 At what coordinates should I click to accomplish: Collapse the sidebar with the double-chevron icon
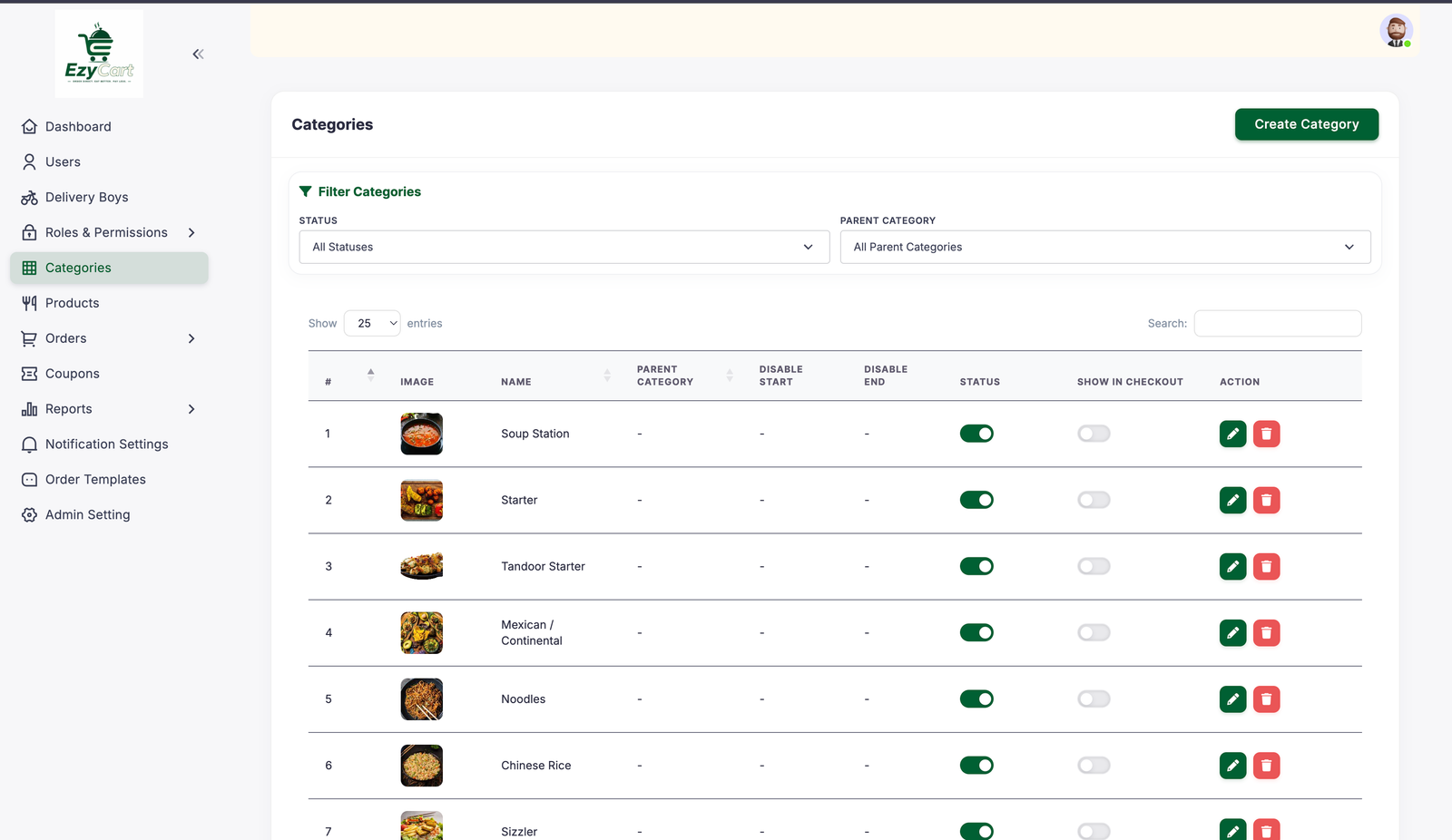coord(198,54)
